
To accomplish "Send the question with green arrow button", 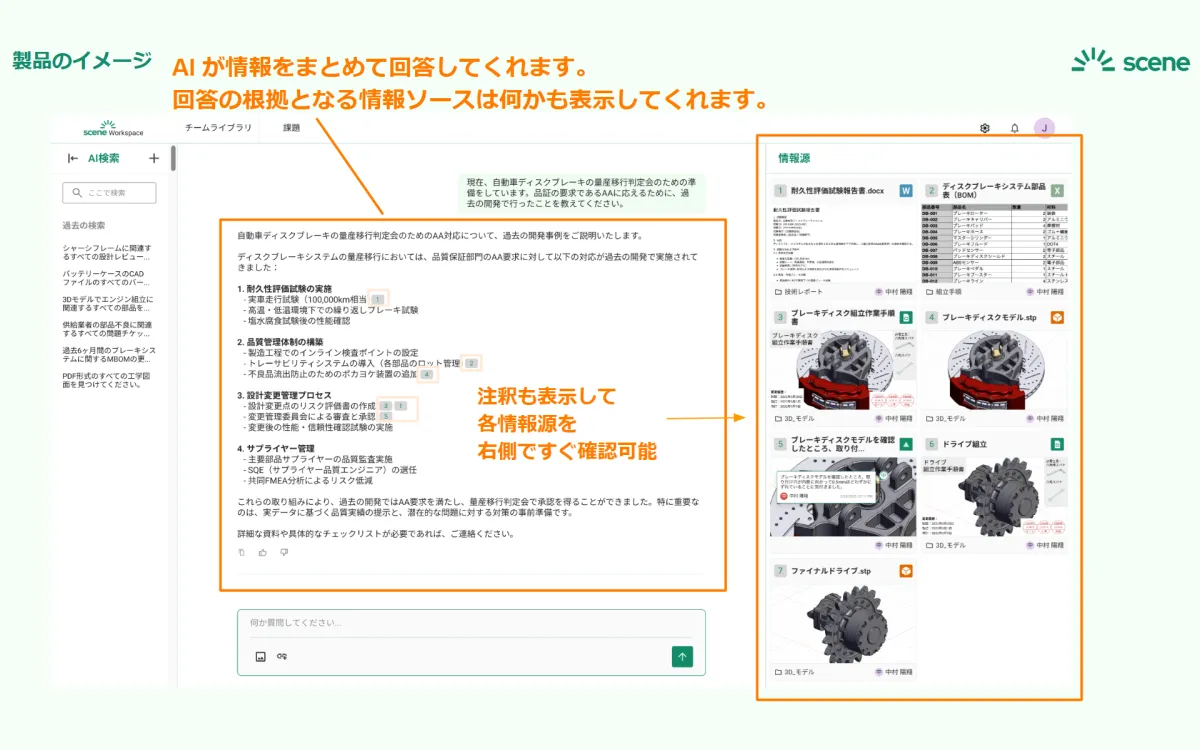I will (682, 656).
